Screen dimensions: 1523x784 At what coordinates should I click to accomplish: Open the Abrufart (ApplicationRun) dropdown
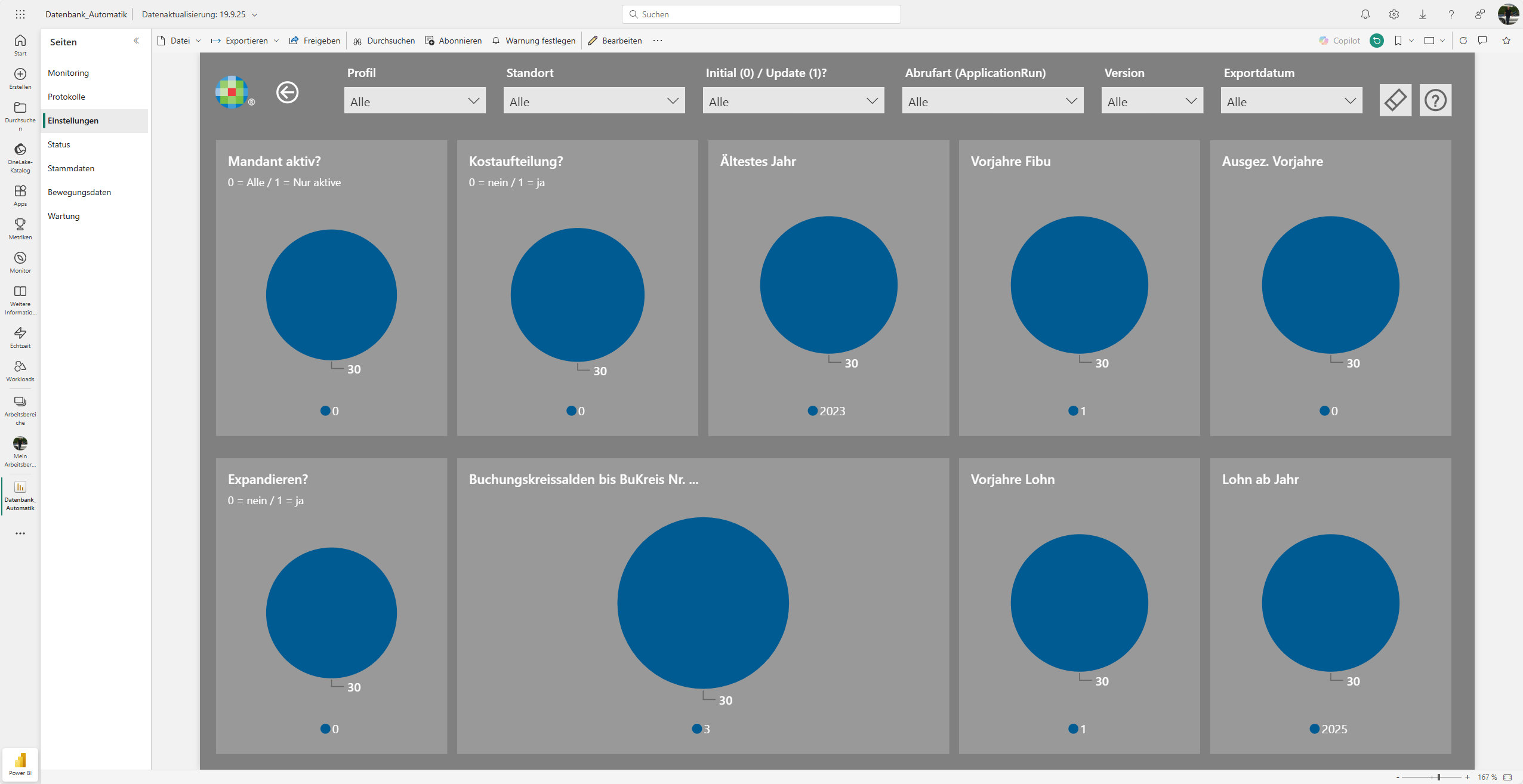[992, 101]
